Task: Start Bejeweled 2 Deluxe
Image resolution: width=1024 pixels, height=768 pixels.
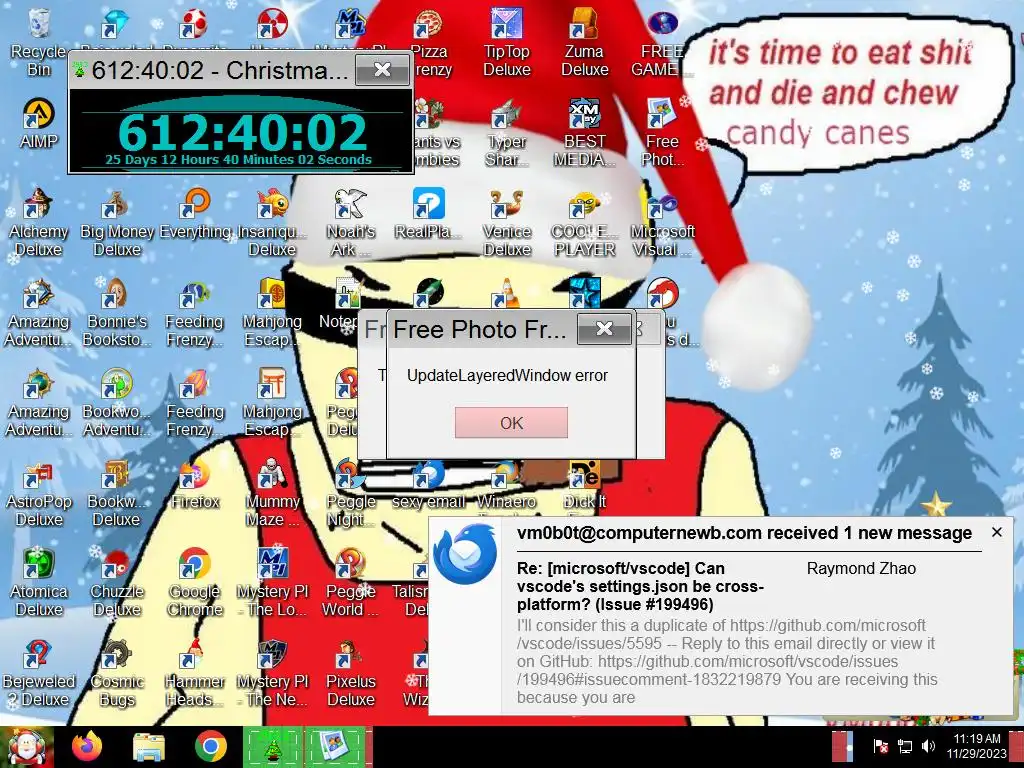Action: point(39,674)
